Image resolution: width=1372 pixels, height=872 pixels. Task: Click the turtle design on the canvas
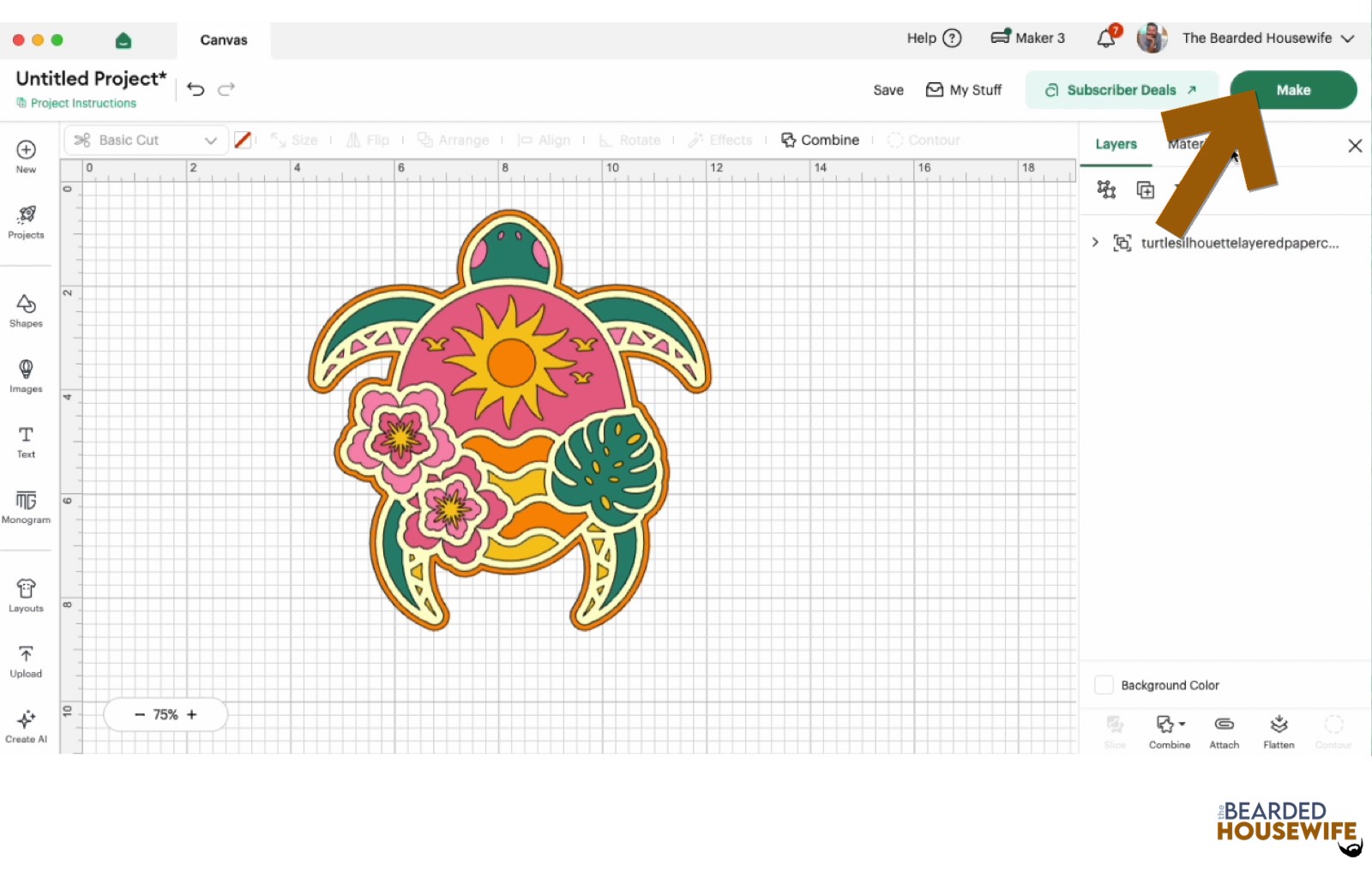click(509, 420)
